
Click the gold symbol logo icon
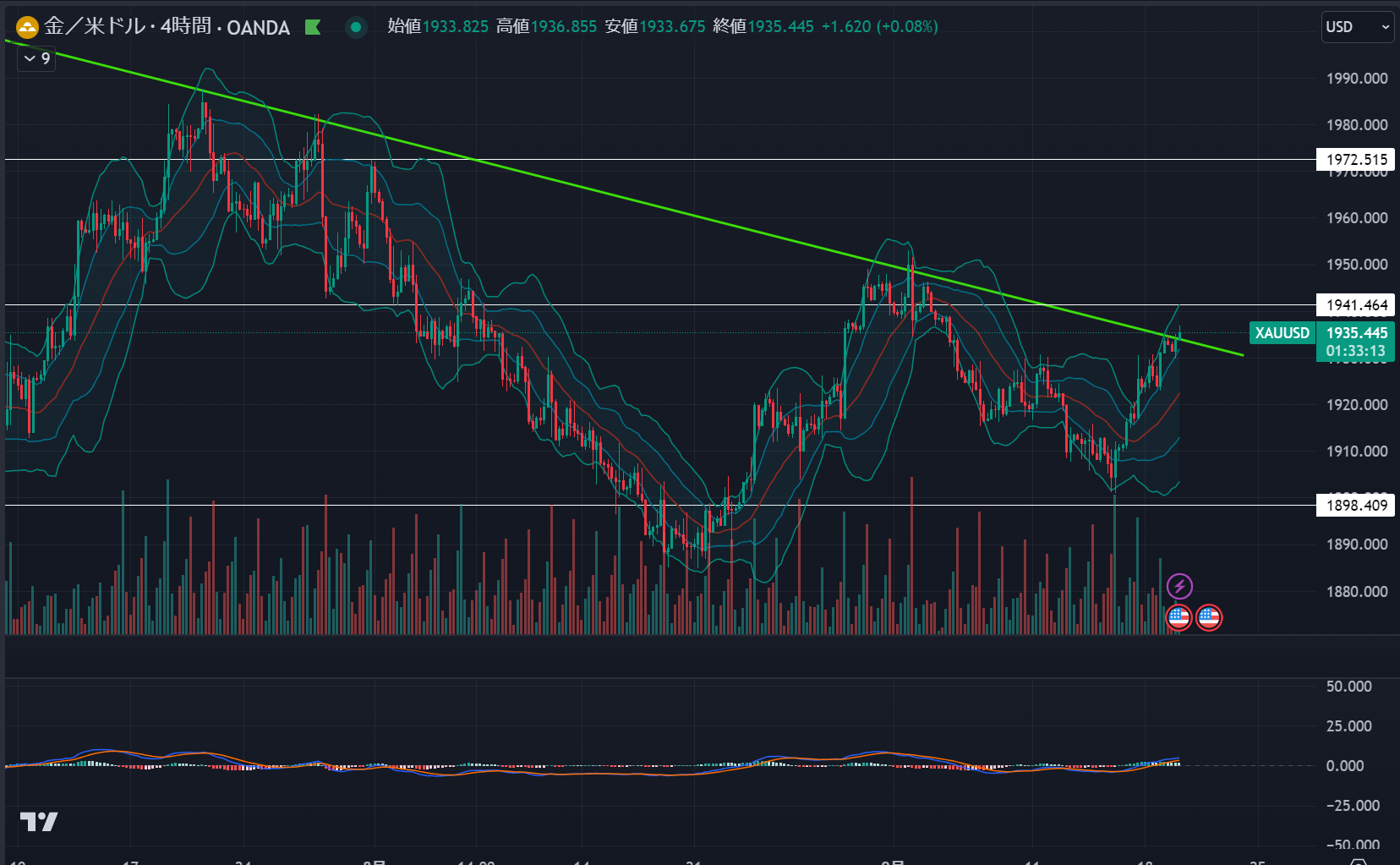pyautogui.click(x=27, y=28)
